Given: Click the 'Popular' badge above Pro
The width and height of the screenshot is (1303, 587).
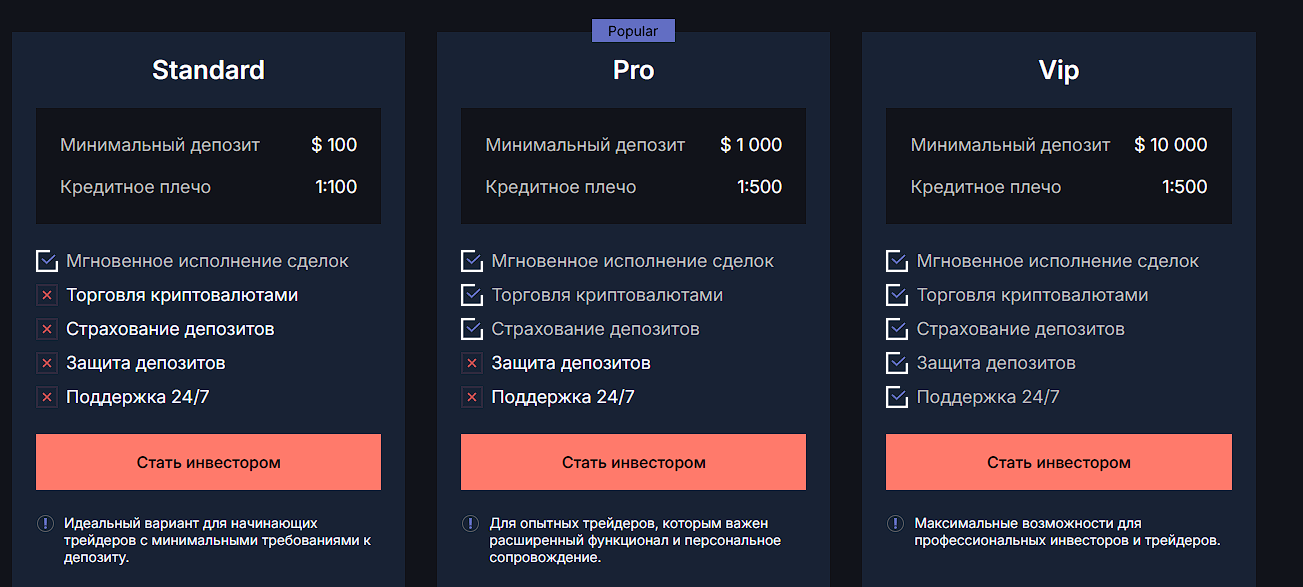Looking at the screenshot, I should [633, 31].
